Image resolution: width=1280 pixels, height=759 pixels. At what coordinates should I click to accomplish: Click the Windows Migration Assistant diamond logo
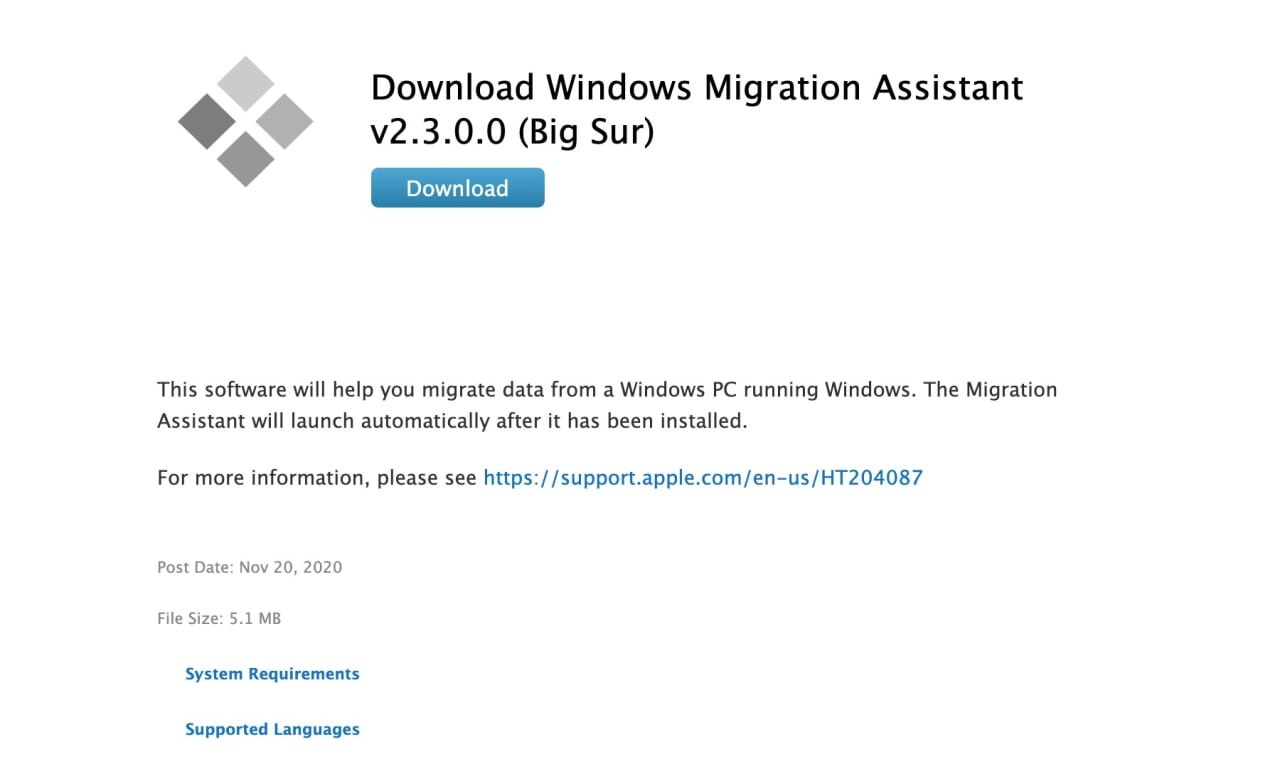[x=244, y=122]
